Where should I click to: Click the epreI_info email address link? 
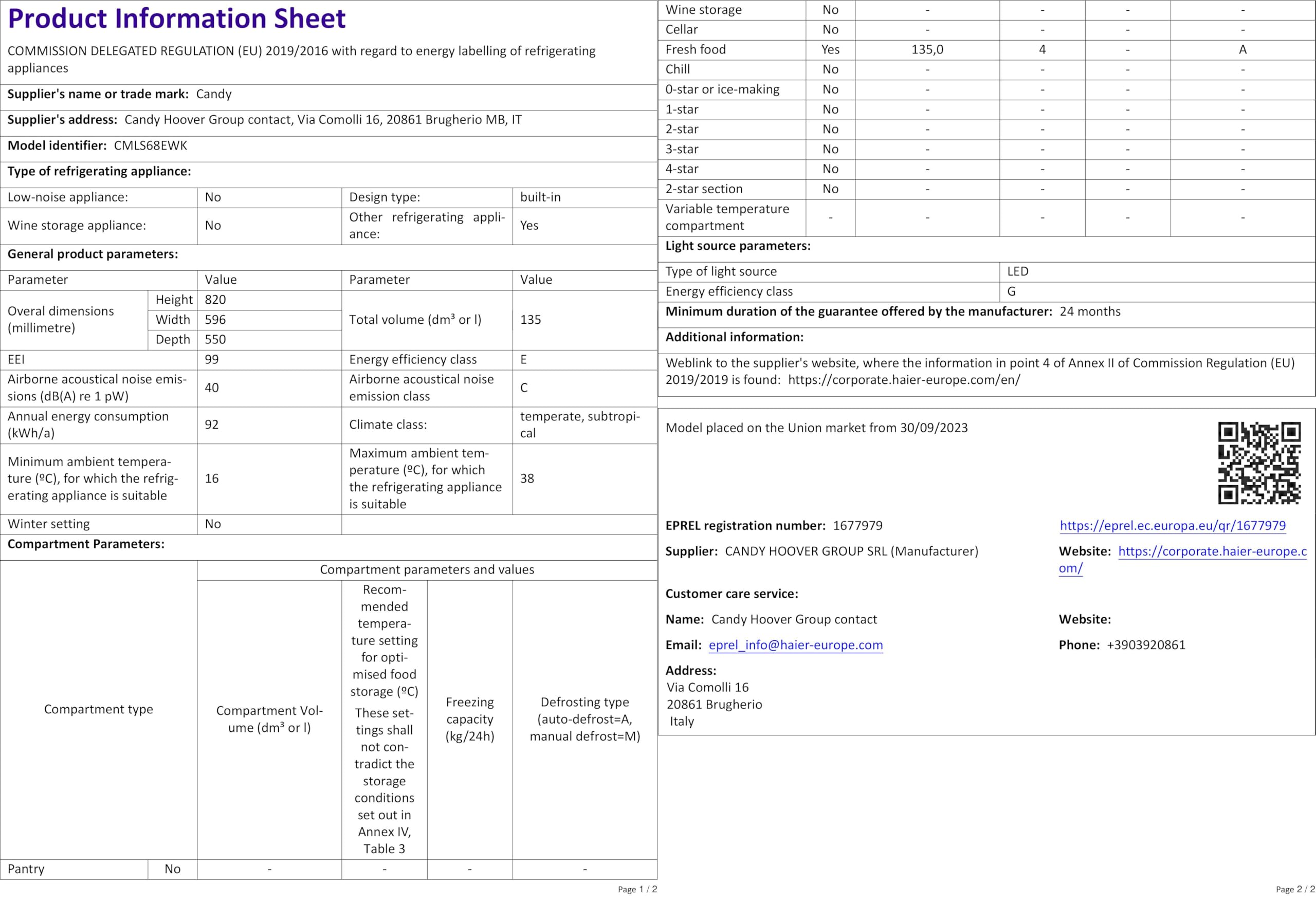(x=795, y=644)
